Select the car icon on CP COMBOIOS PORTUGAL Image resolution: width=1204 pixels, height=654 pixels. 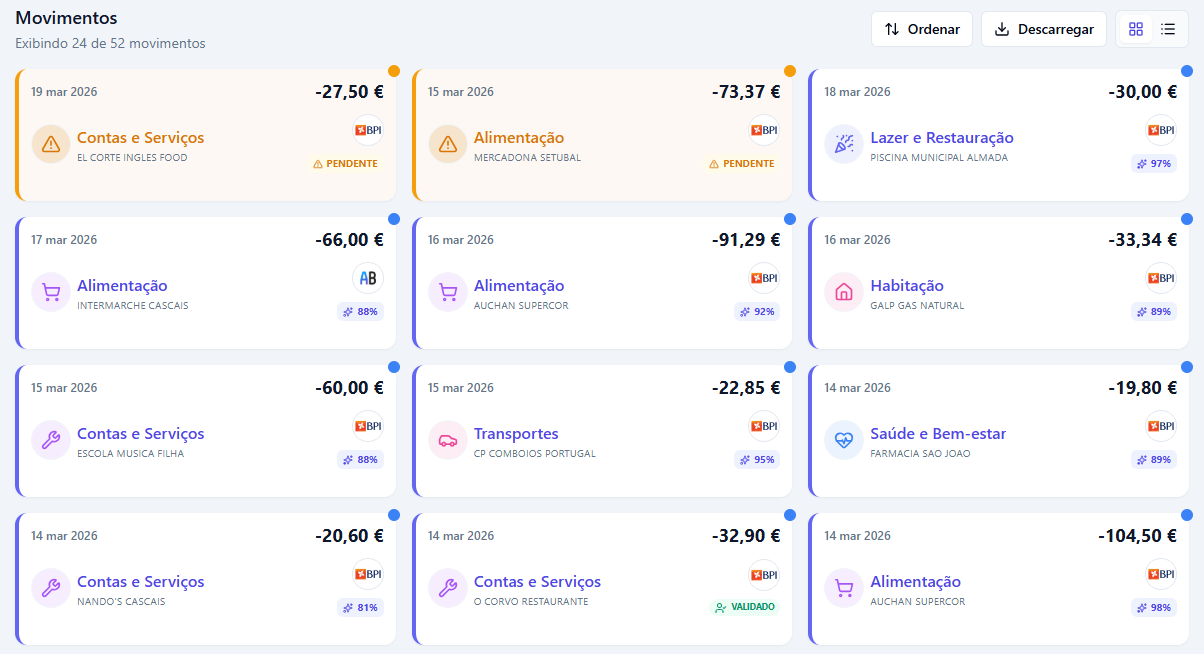[x=447, y=439]
